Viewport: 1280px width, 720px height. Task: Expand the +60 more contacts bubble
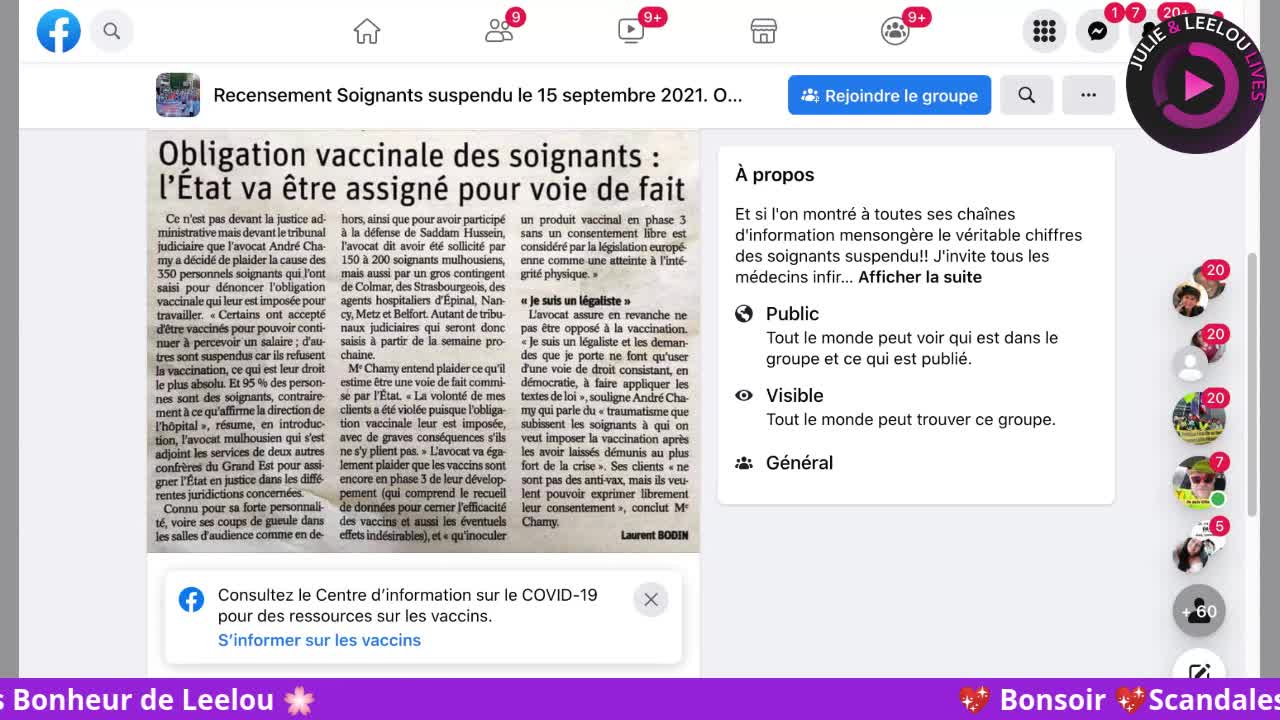click(x=1199, y=611)
